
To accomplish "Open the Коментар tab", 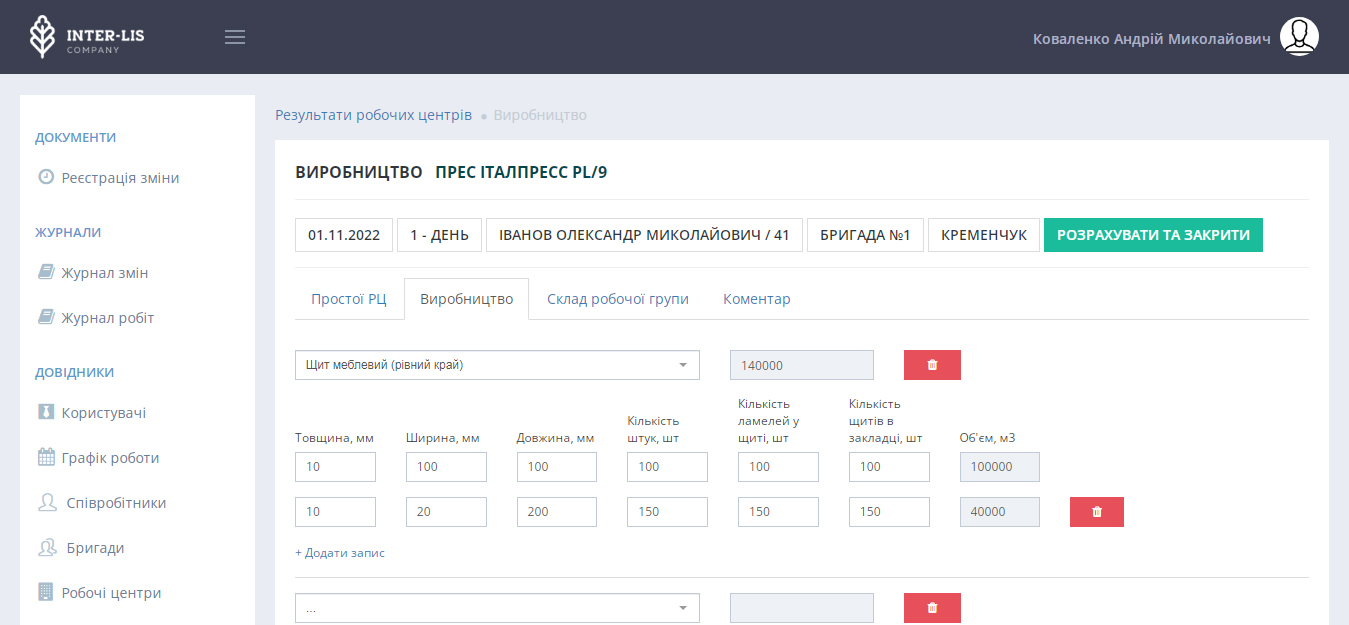I will coord(756,299).
